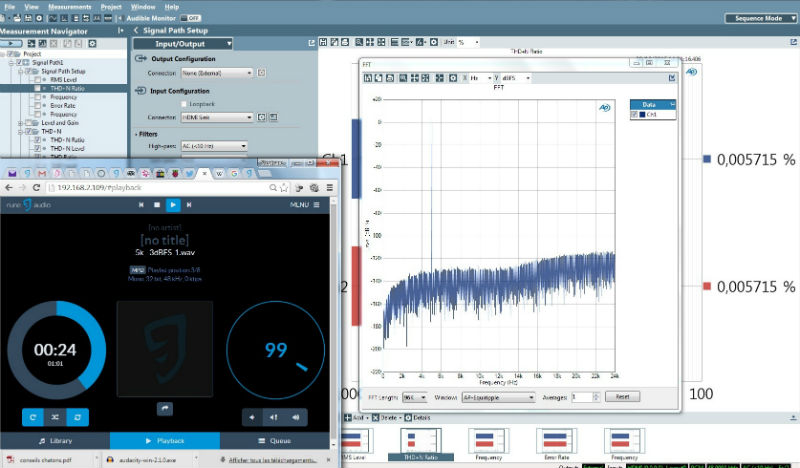Stop playback in RuneAudio

(x=157, y=205)
